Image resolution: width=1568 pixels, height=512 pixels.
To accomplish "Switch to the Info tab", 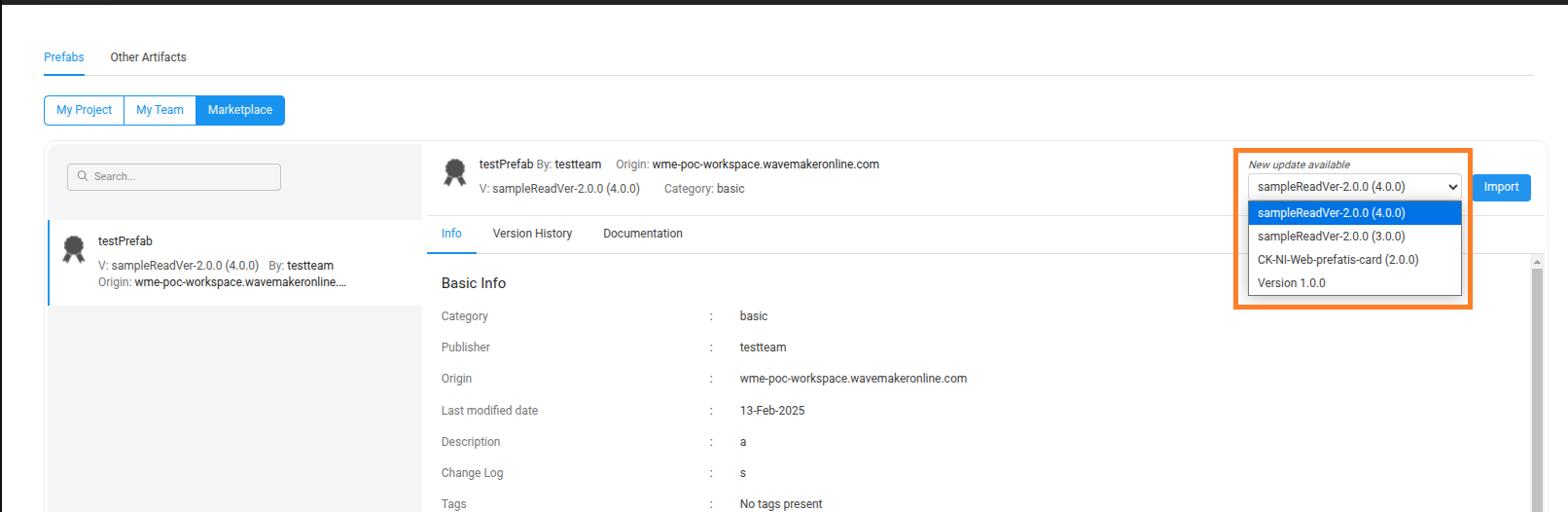I will (x=451, y=234).
